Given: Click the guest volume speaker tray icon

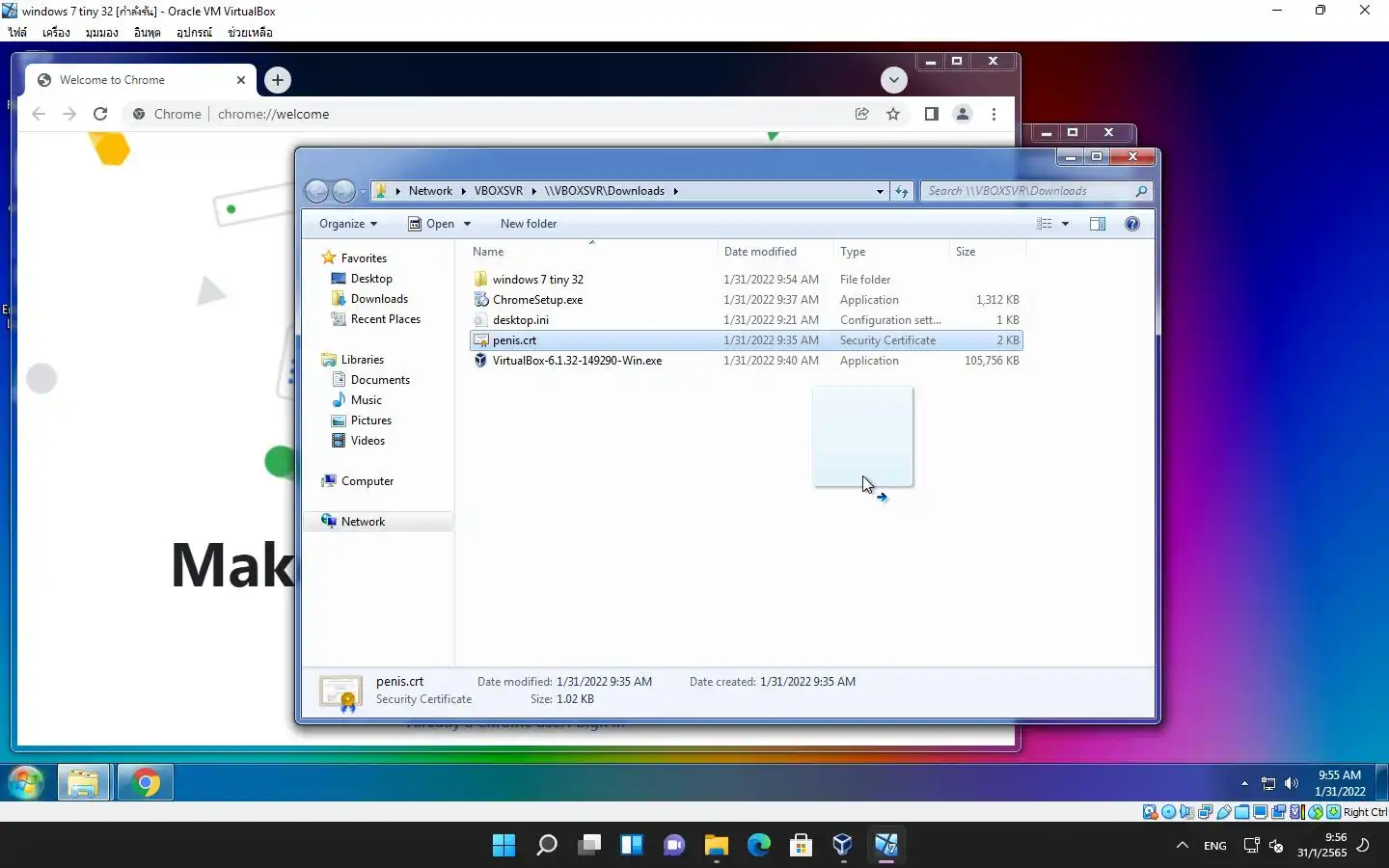Looking at the screenshot, I should pos(1292,783).
